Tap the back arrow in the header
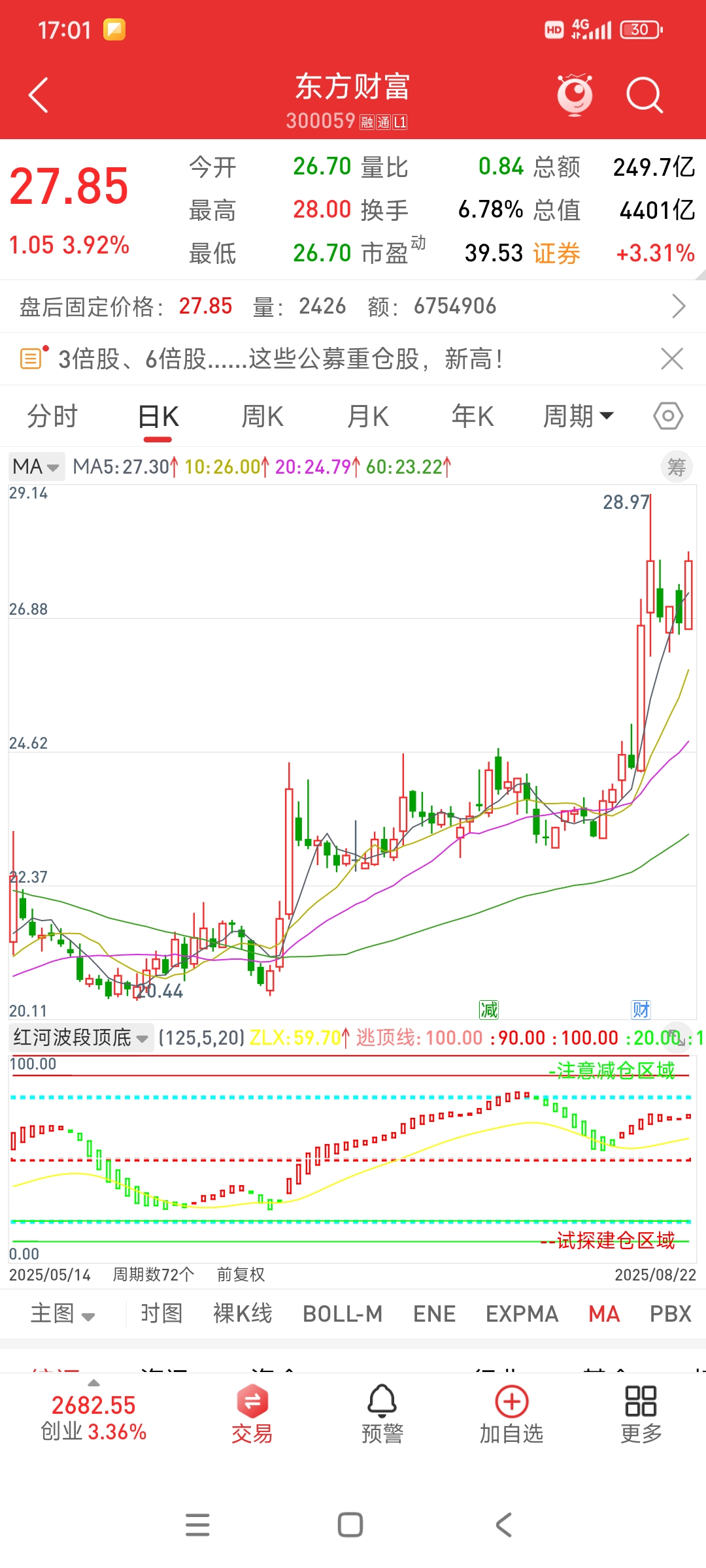 coord(39,95)
